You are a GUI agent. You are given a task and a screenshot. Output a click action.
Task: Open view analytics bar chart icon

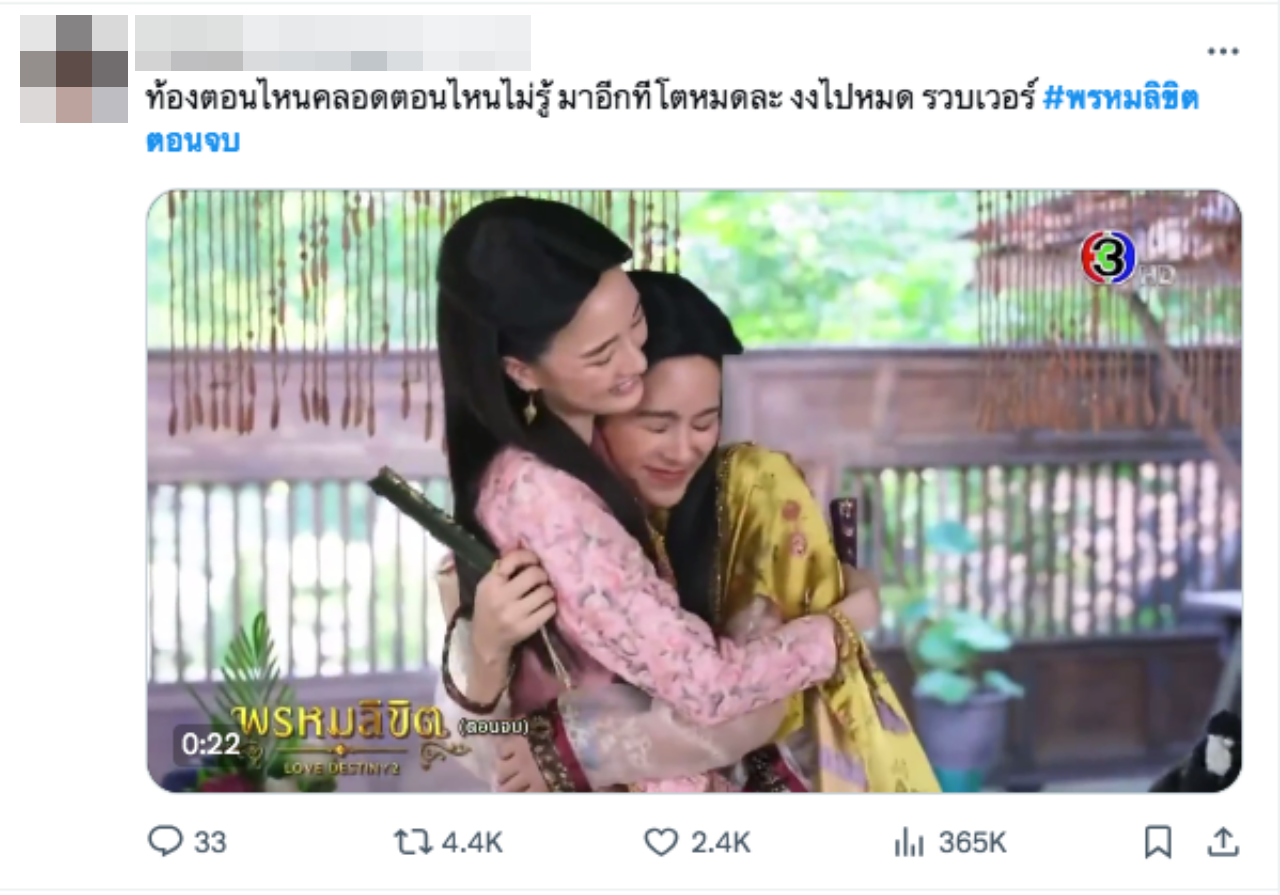[x=909, y=843]
